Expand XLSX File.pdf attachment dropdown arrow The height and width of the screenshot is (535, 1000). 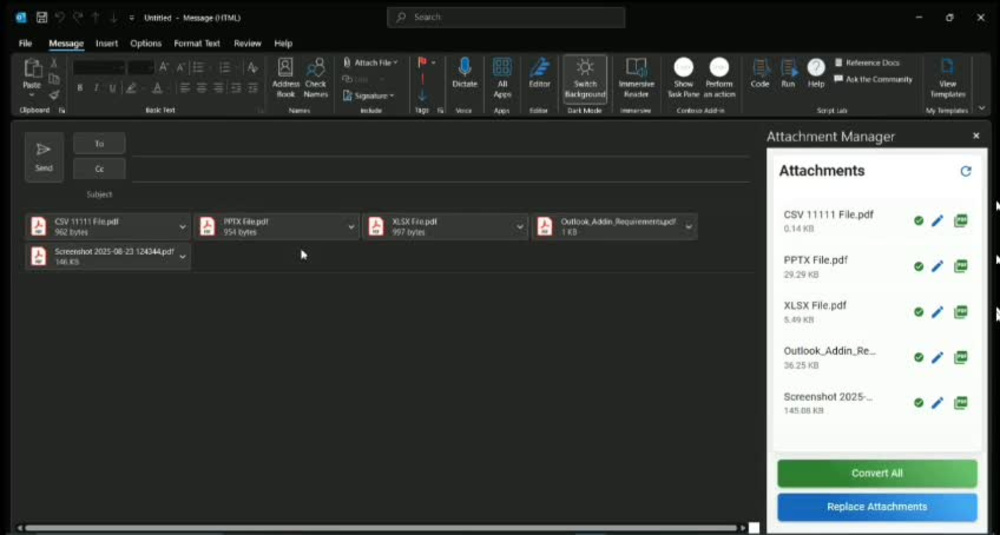pyautogui.click(x=520, y=227)
